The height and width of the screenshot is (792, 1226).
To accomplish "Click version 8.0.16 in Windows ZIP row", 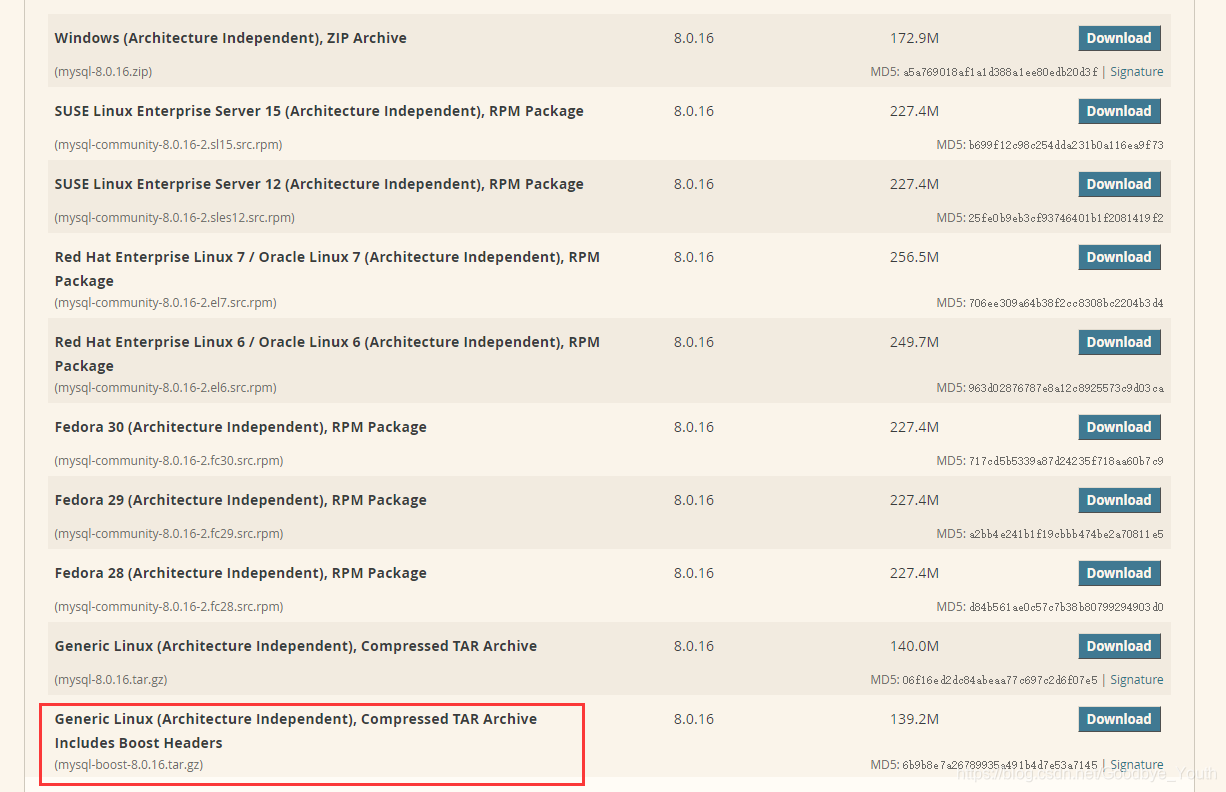I will click(694, 38).
